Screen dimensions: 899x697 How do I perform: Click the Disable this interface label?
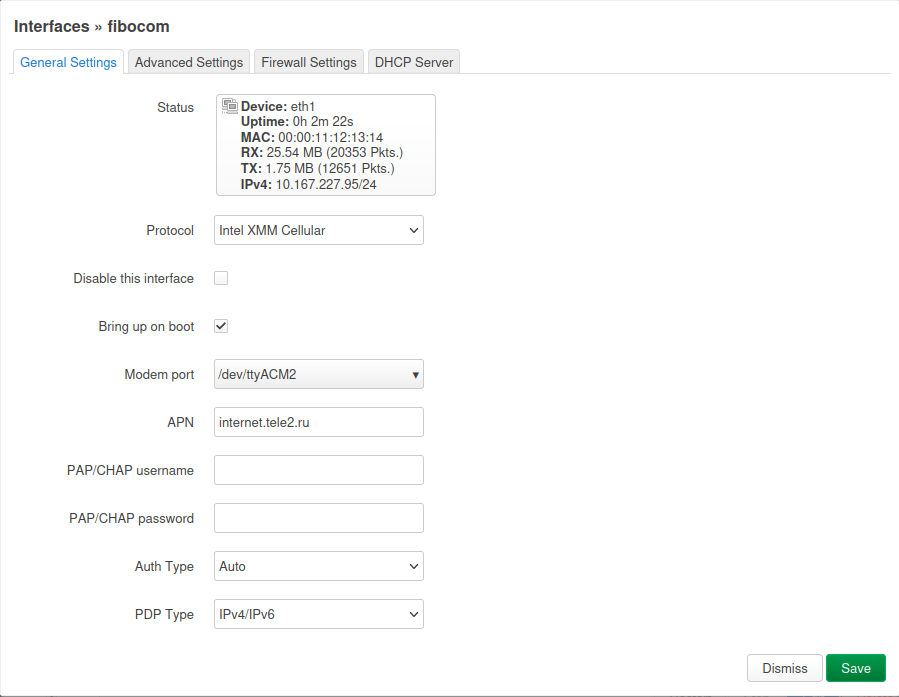[x=134, y=278]
